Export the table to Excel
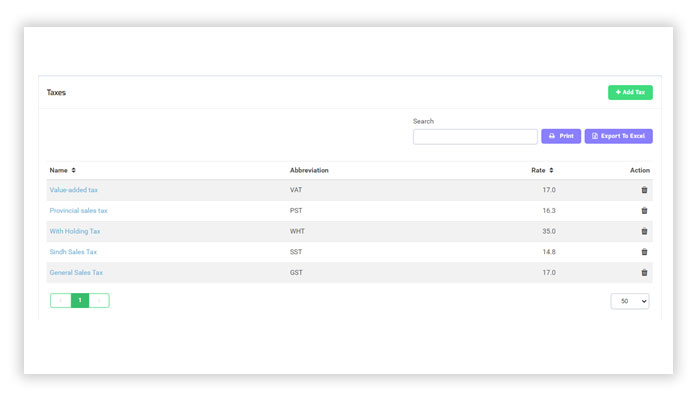Viewport: 700px width, 396px height. coord(618,136)
